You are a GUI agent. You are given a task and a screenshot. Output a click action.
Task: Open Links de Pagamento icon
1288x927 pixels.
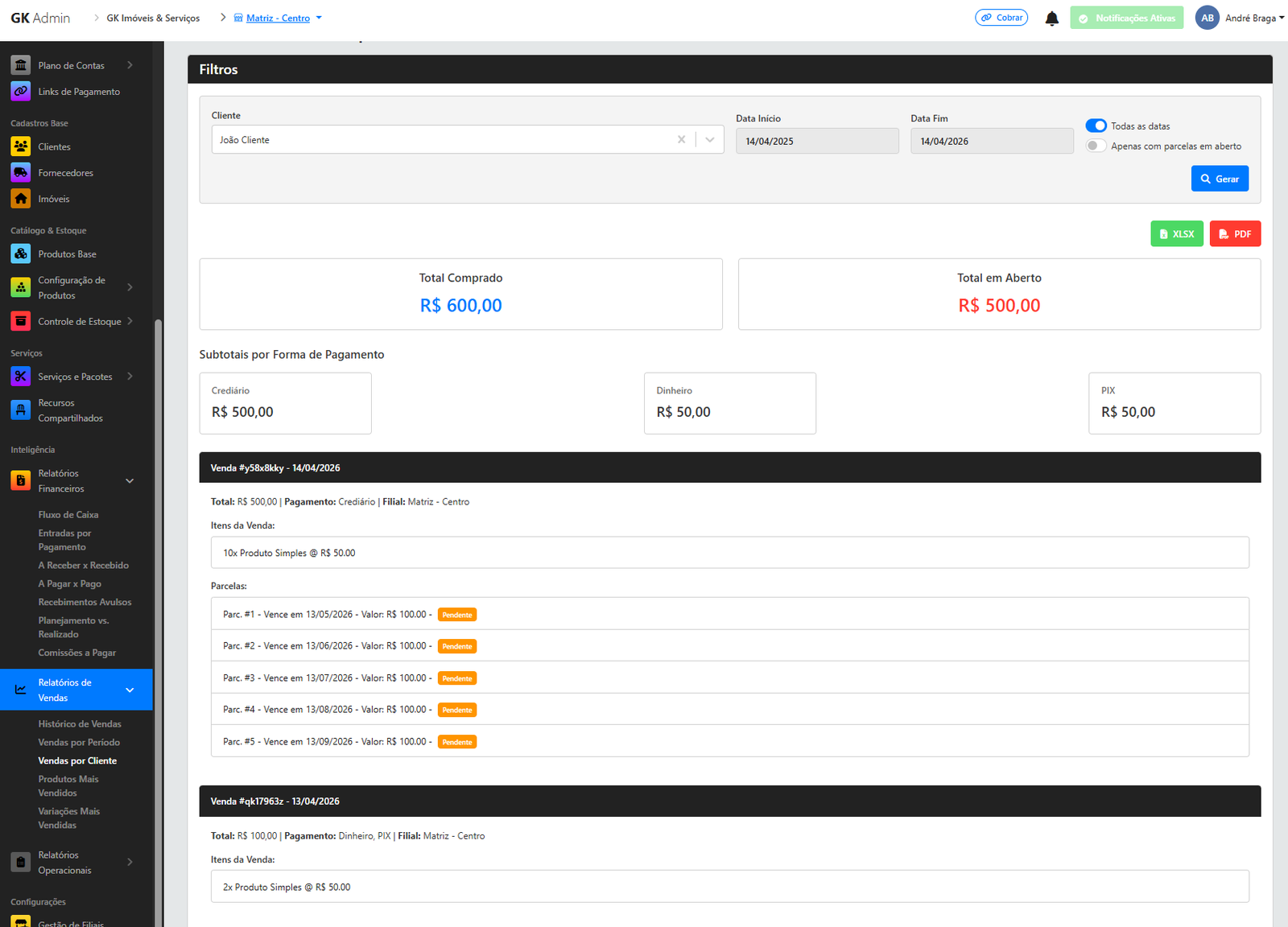21,92
